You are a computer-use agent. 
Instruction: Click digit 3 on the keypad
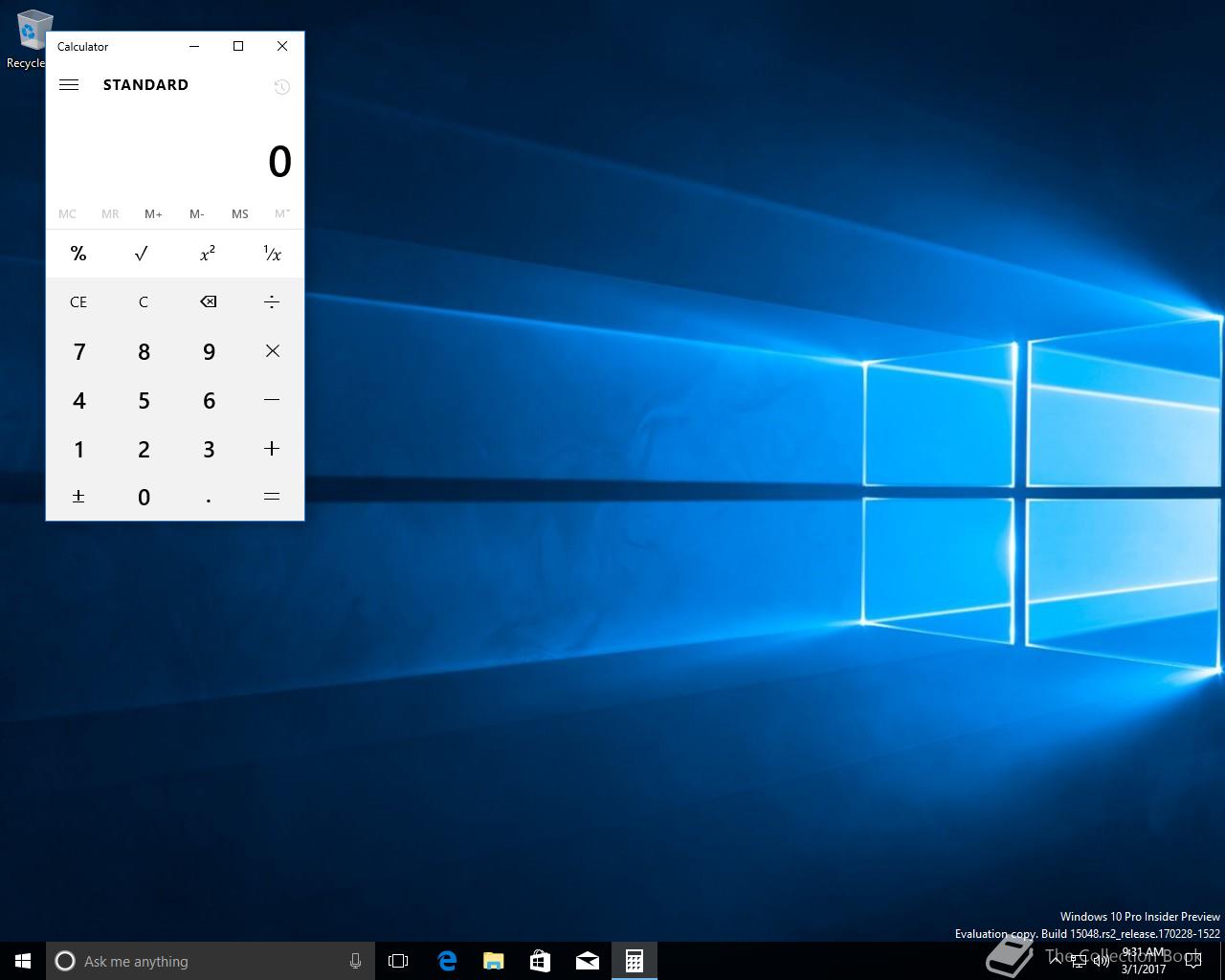coord(208,449)
